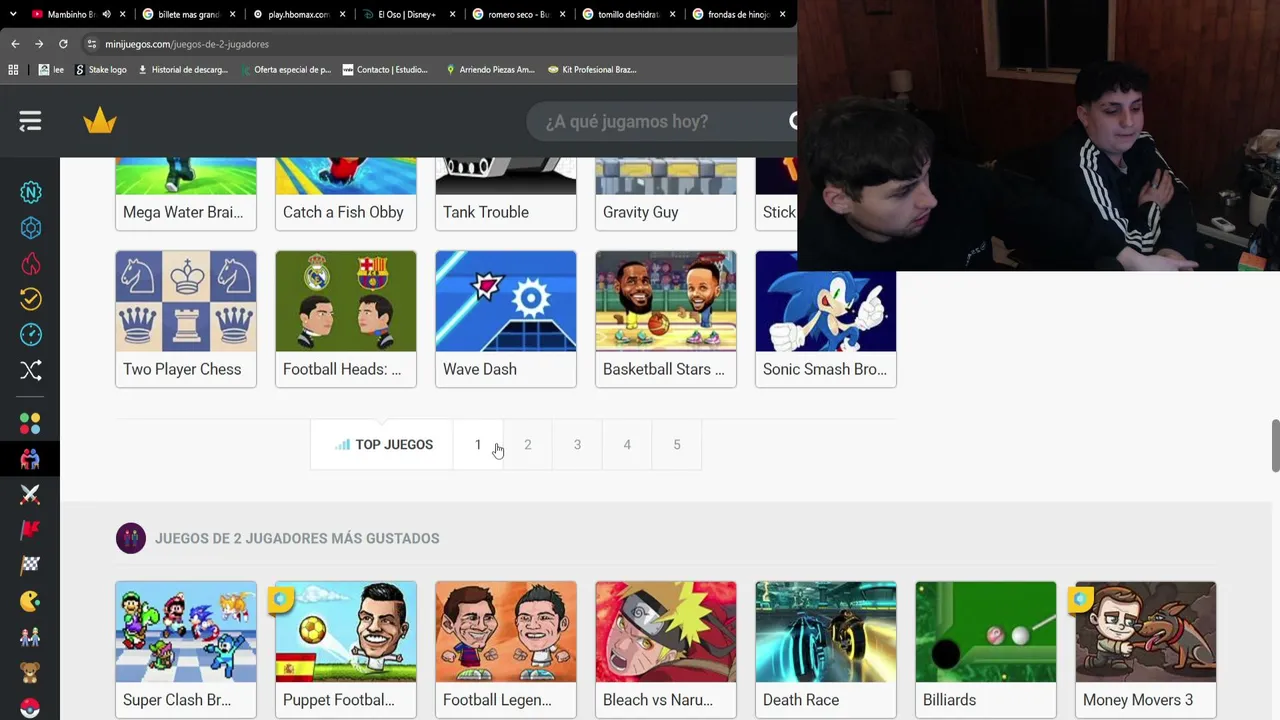Open the hamburger menu icon
This screenshot has height=720, width=1280.
click(x=30, y=121)
